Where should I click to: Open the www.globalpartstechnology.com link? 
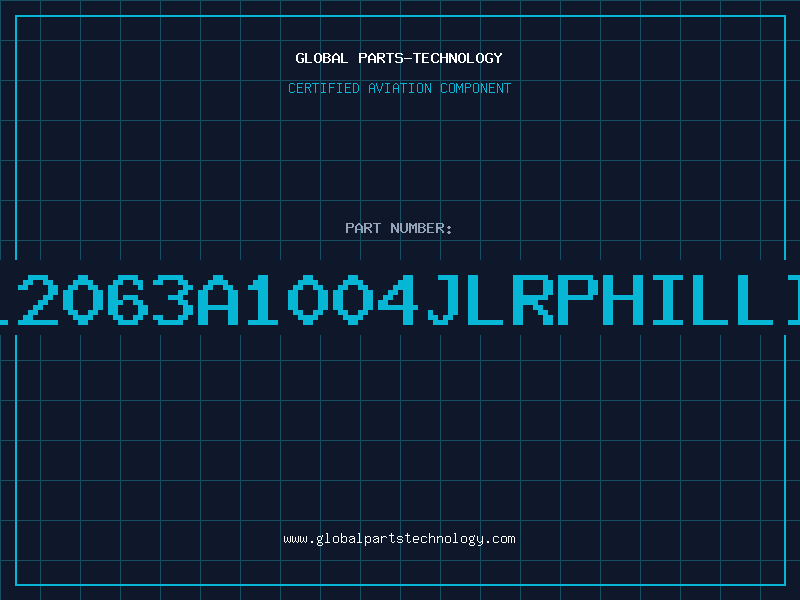[x=399, y=539]
